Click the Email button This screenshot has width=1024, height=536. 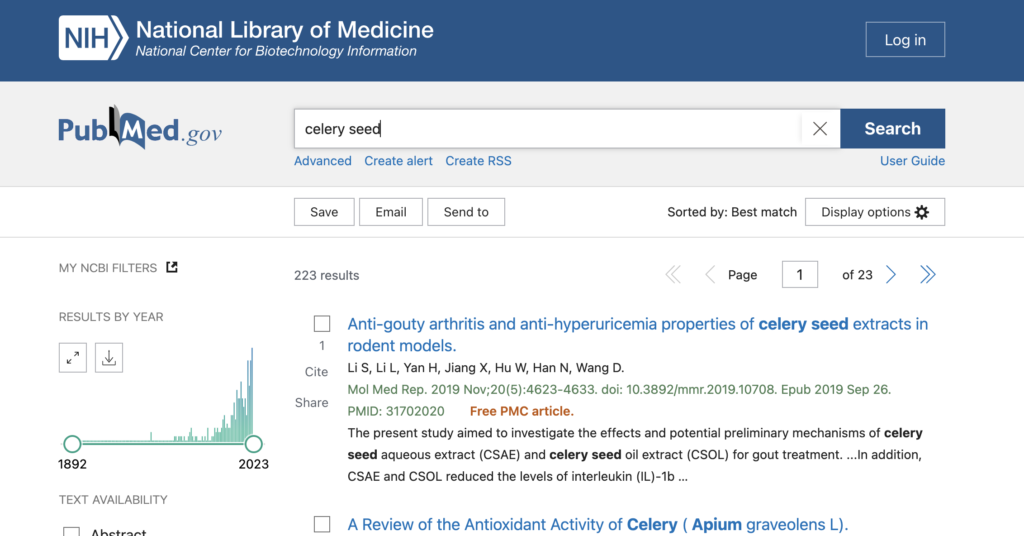tap(391, 212)
